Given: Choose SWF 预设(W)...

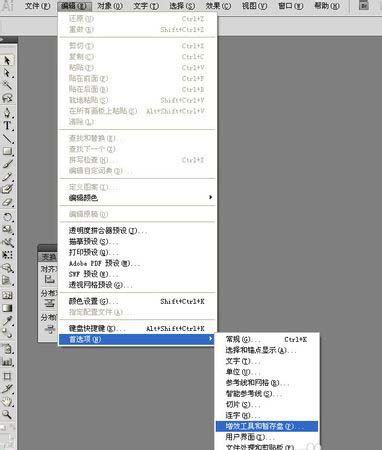Looking at the screenshot, I should click(137, 274).
